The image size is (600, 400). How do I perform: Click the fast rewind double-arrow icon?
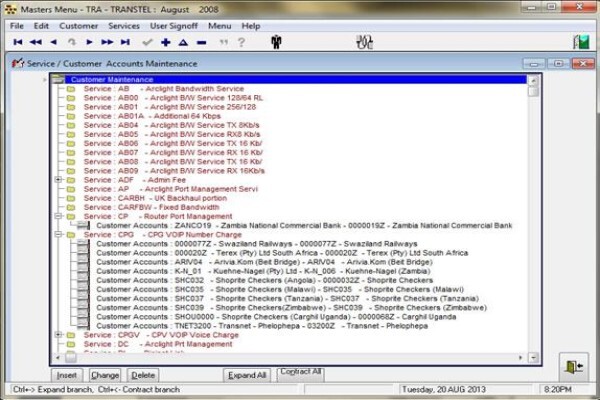pyautogui.click(x=36, y=42)
